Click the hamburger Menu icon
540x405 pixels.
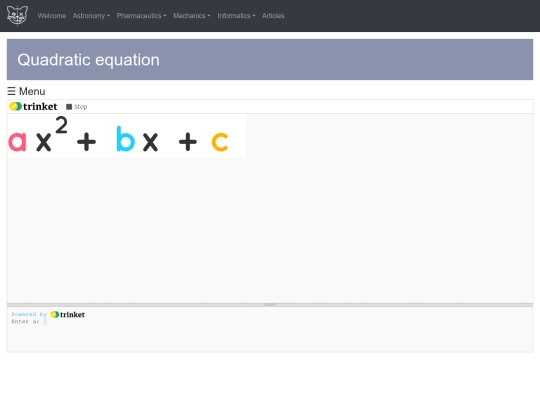point(11,91)
